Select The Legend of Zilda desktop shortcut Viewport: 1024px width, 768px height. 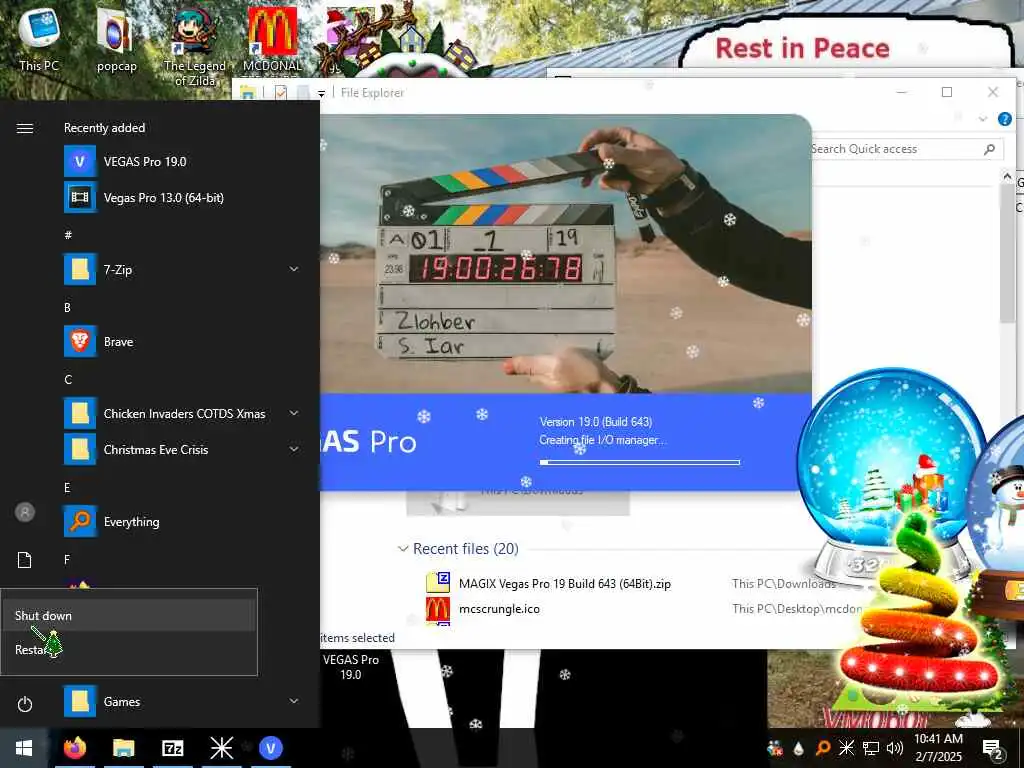click(x=195, y=47)
